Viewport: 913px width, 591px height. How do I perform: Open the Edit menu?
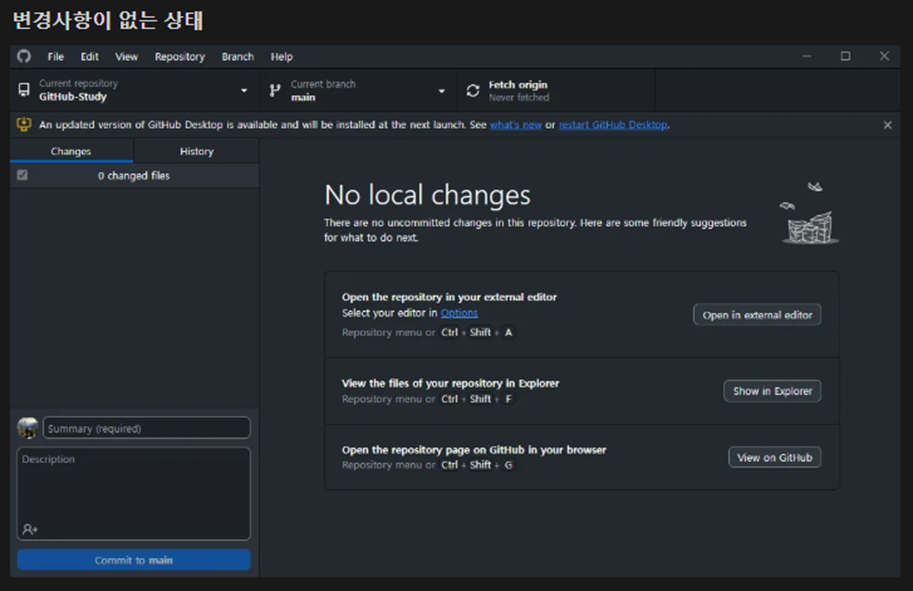[x=89, y=56]
